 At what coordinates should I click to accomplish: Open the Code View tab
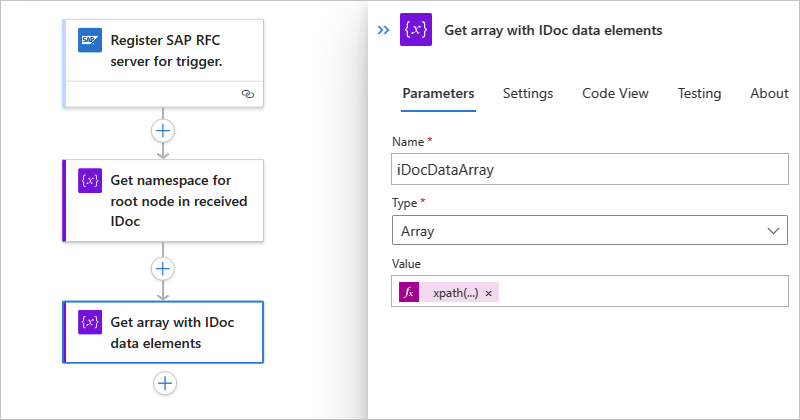click(x=615, y=93)
